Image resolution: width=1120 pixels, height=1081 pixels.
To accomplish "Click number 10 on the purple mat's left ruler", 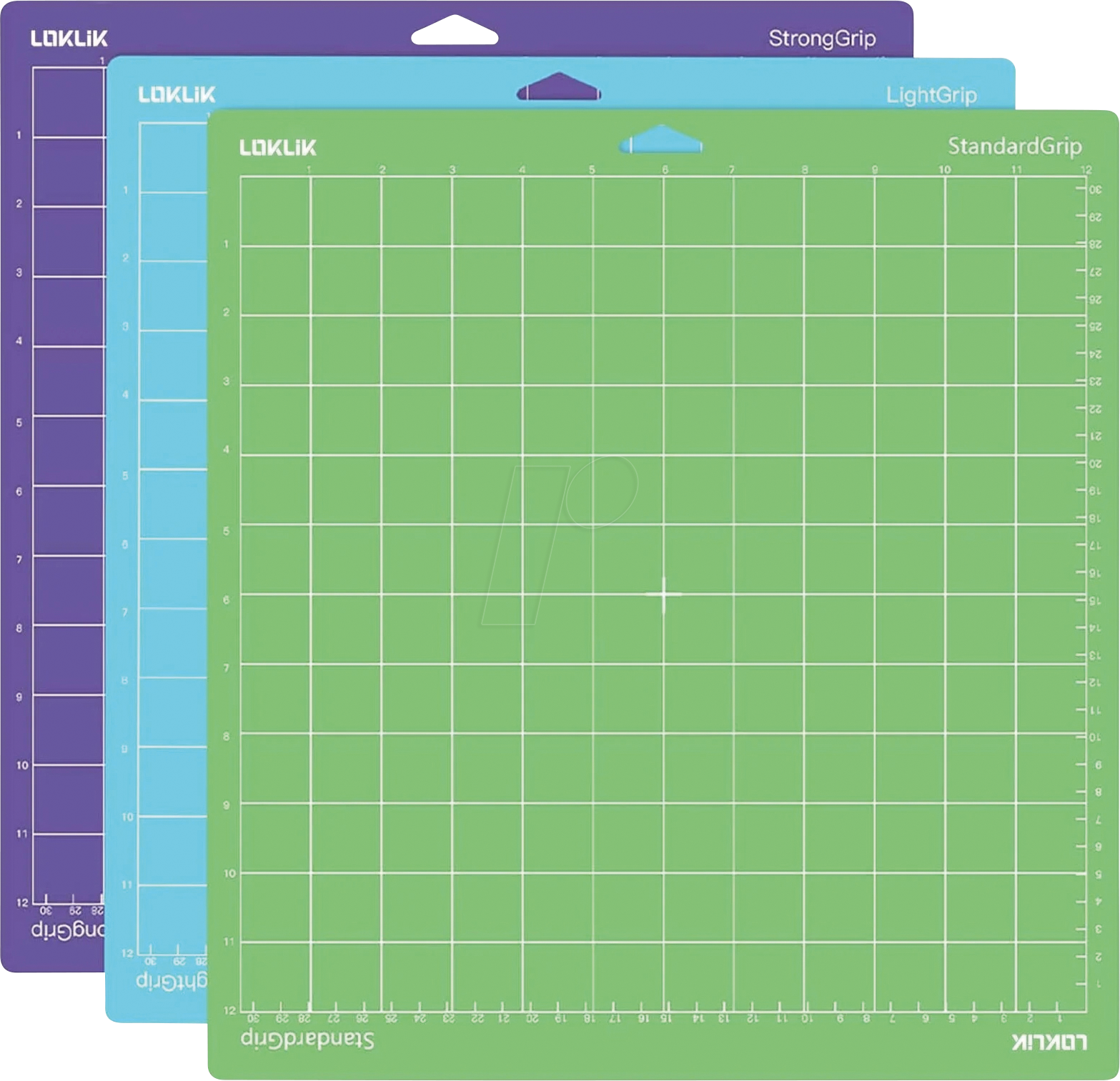I will [22, 765].
